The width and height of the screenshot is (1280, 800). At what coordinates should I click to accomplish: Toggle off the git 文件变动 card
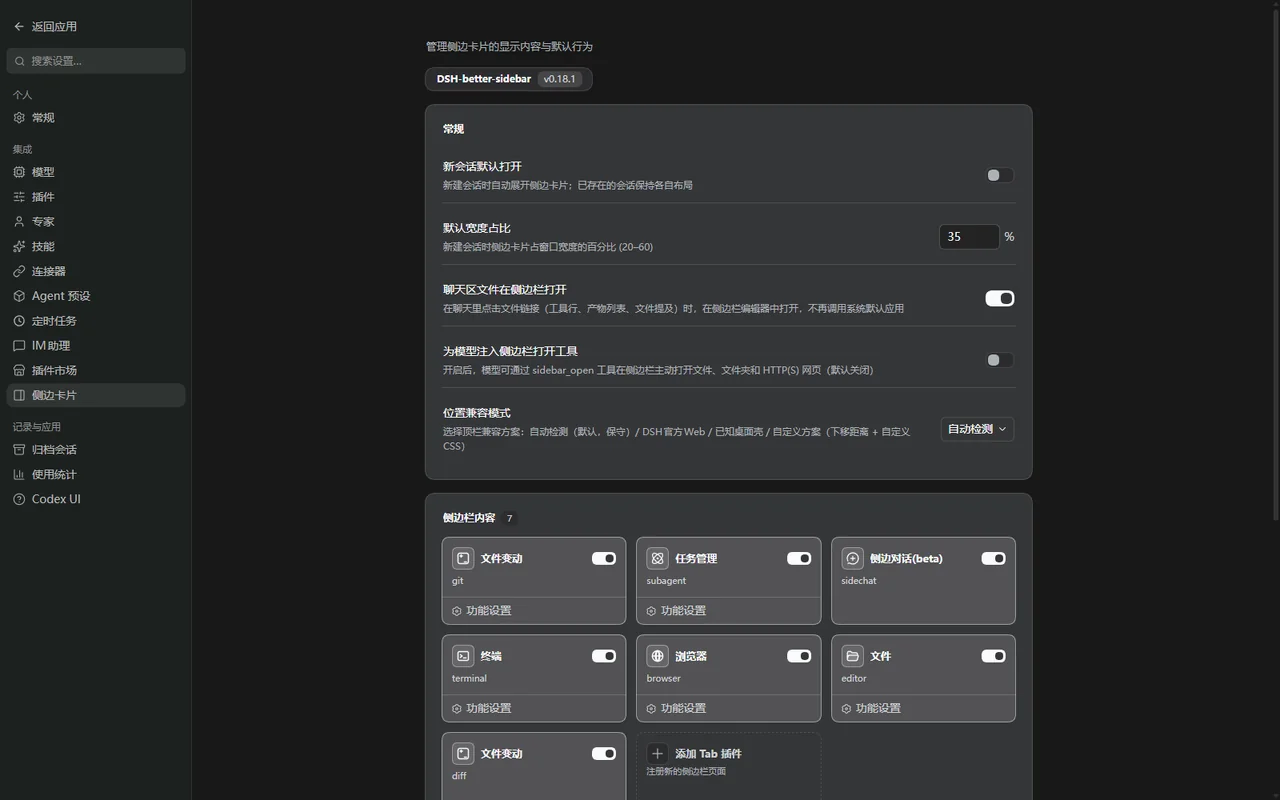[604, 558]
